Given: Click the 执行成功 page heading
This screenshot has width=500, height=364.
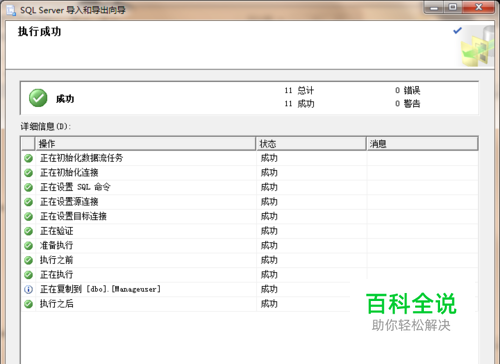Looking at the screenshot, I should [x=39, y=32].
